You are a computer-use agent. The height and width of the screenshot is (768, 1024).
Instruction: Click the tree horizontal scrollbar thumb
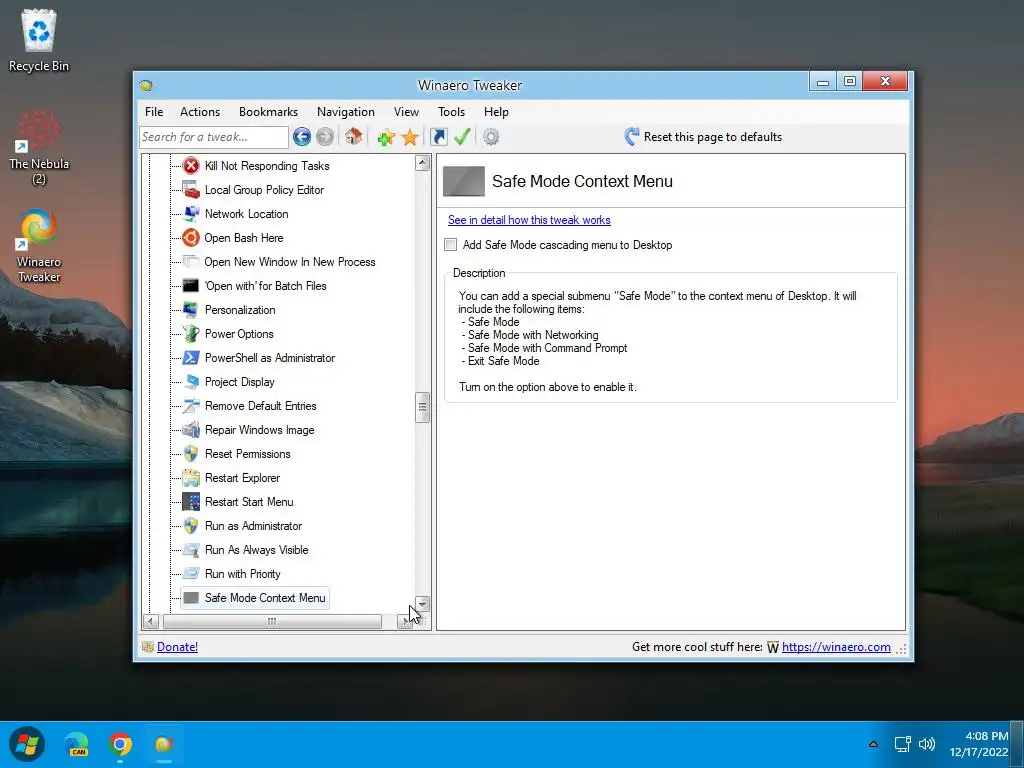click(272, 621)
